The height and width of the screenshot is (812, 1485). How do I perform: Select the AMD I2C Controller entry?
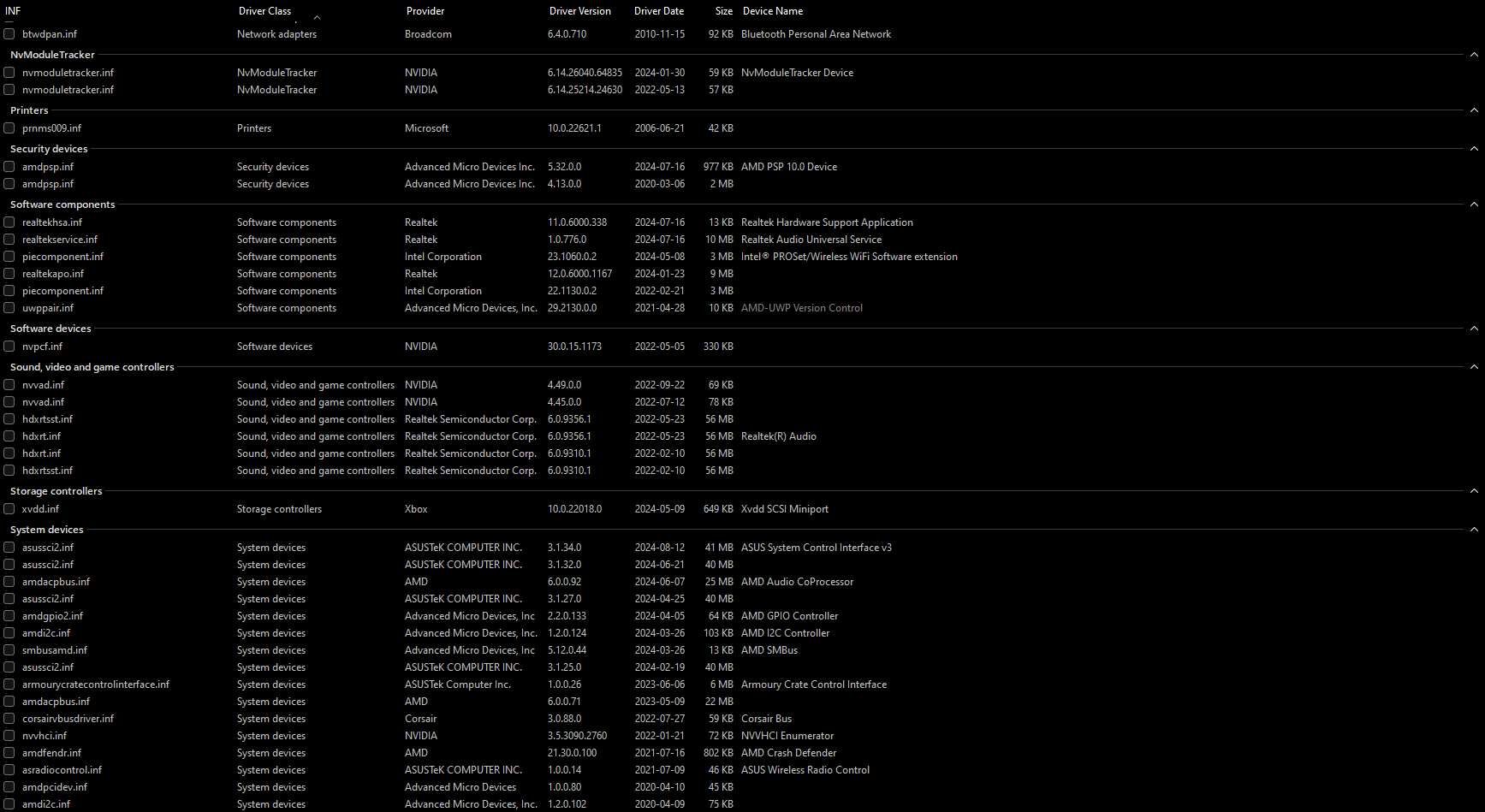pos(786,633)
